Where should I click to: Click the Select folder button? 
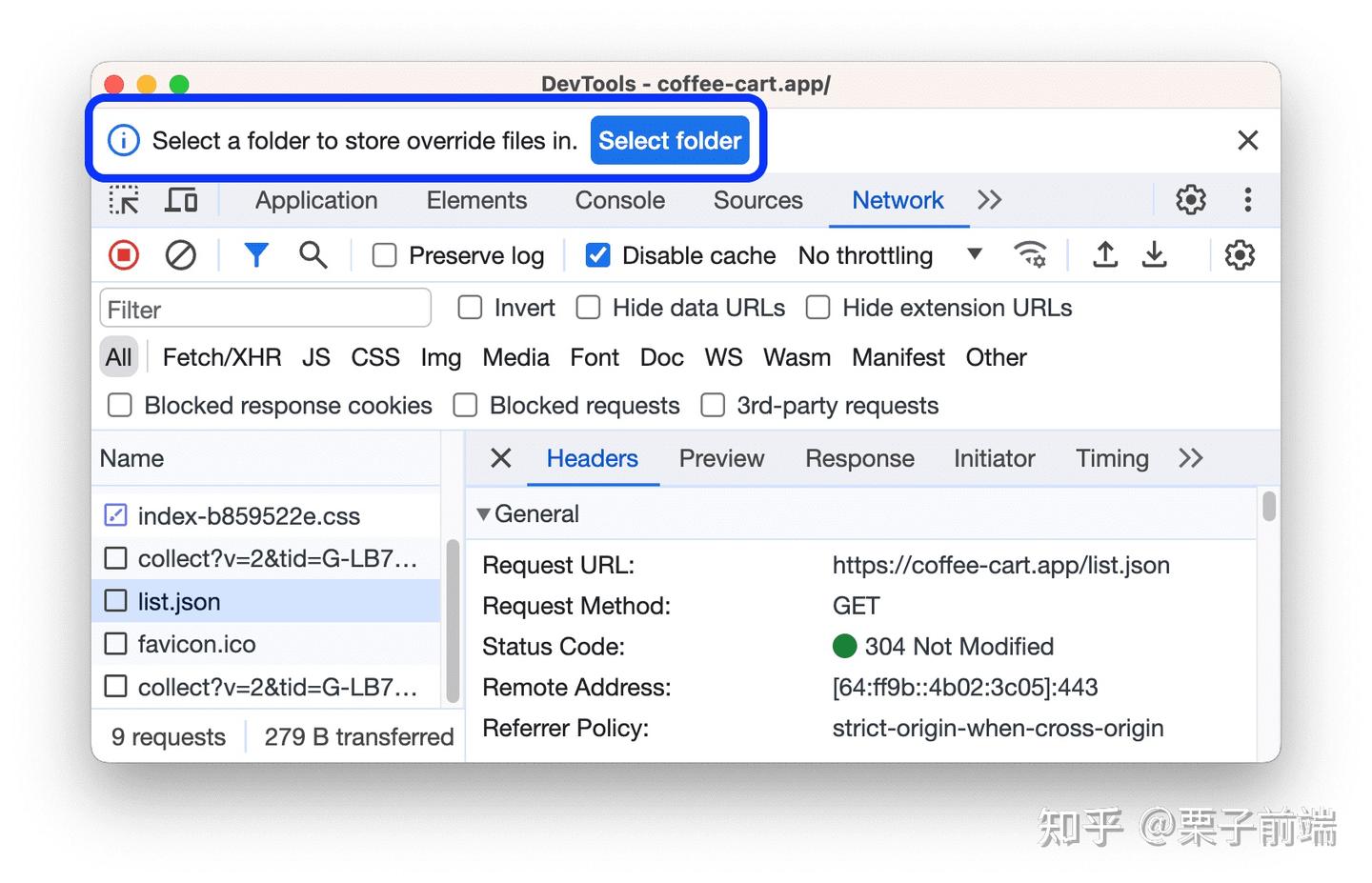pyautogui.click(x=670, y=141)
